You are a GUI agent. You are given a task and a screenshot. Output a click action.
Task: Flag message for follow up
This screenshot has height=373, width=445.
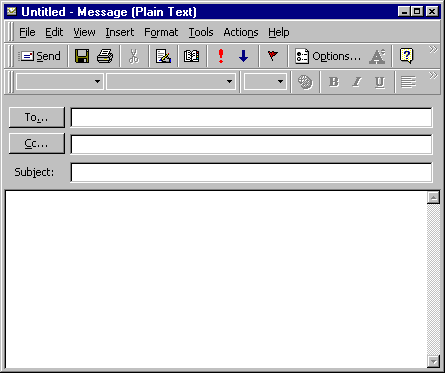(273, 56)
